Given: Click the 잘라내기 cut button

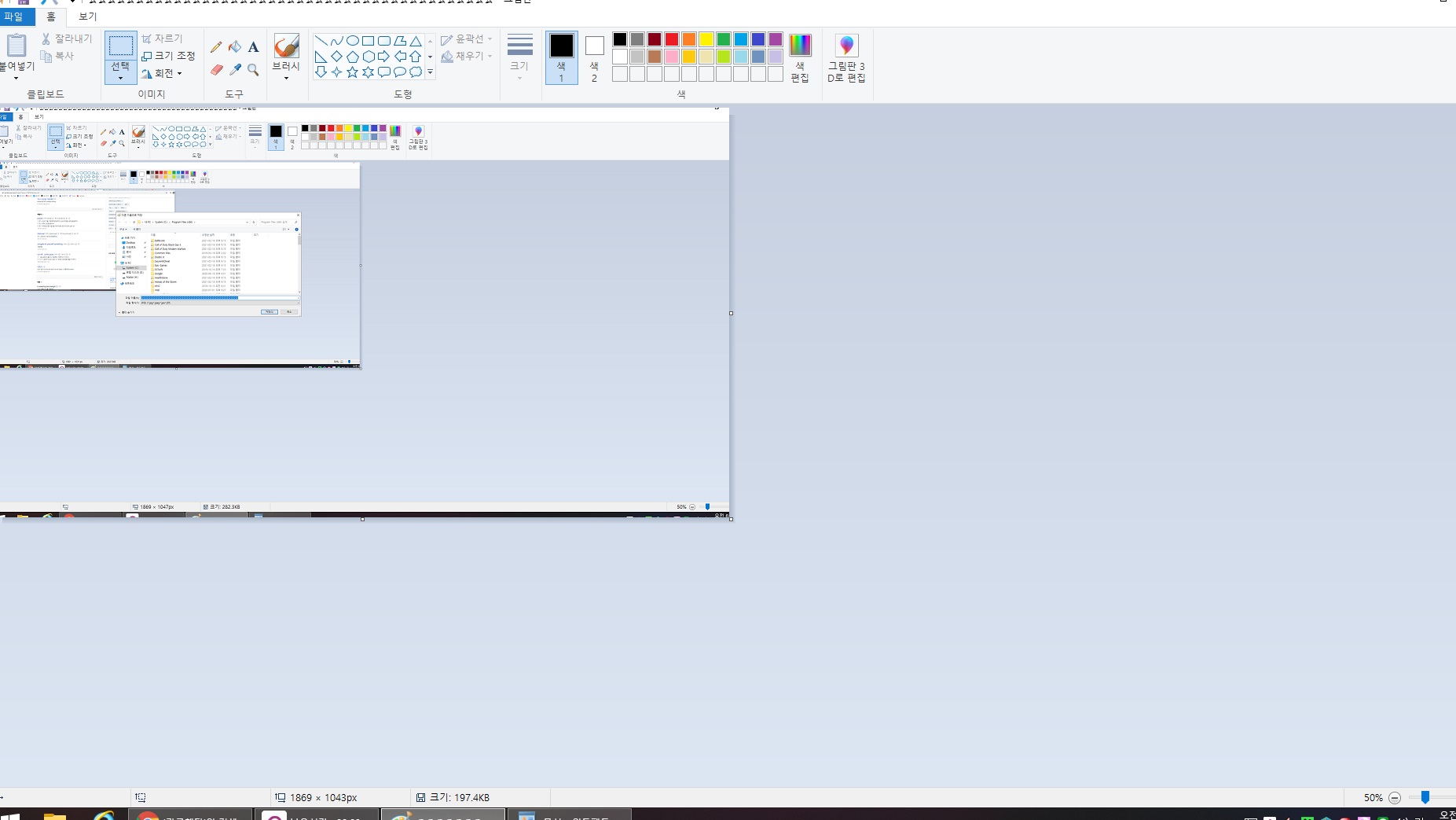Looking at the screenshot, I should (x=68, y=39).
